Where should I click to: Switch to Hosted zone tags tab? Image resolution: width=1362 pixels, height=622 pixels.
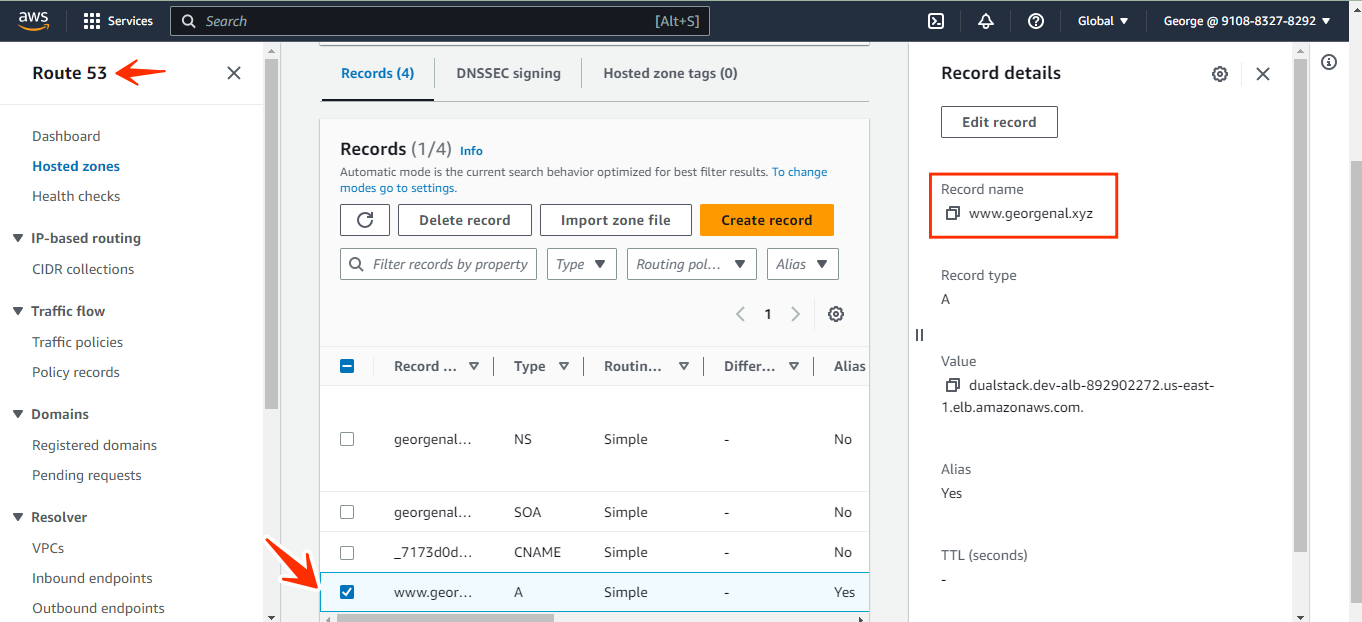pos(670,73)
